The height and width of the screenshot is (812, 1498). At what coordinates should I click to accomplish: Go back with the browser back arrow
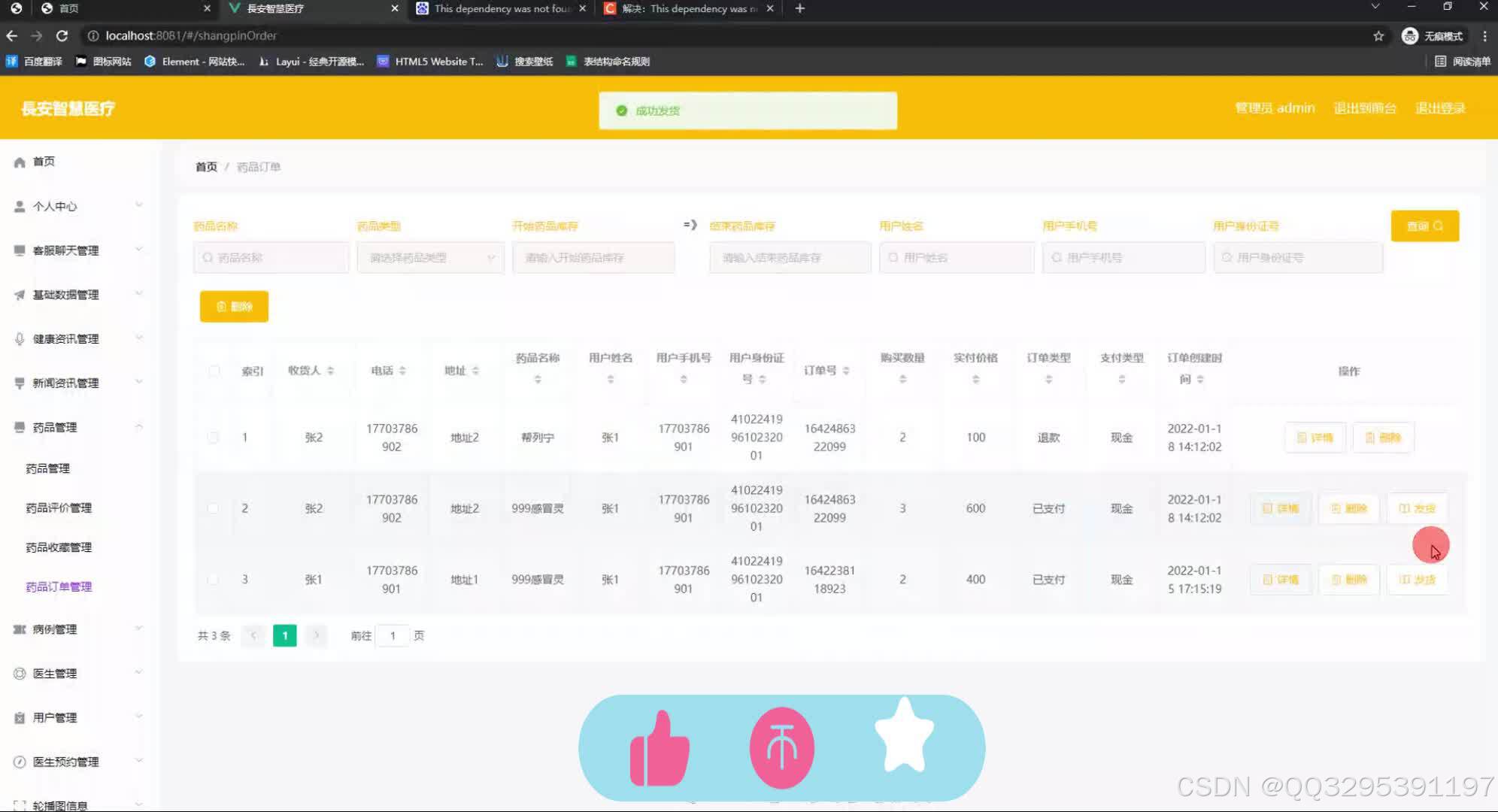[11, 35]
